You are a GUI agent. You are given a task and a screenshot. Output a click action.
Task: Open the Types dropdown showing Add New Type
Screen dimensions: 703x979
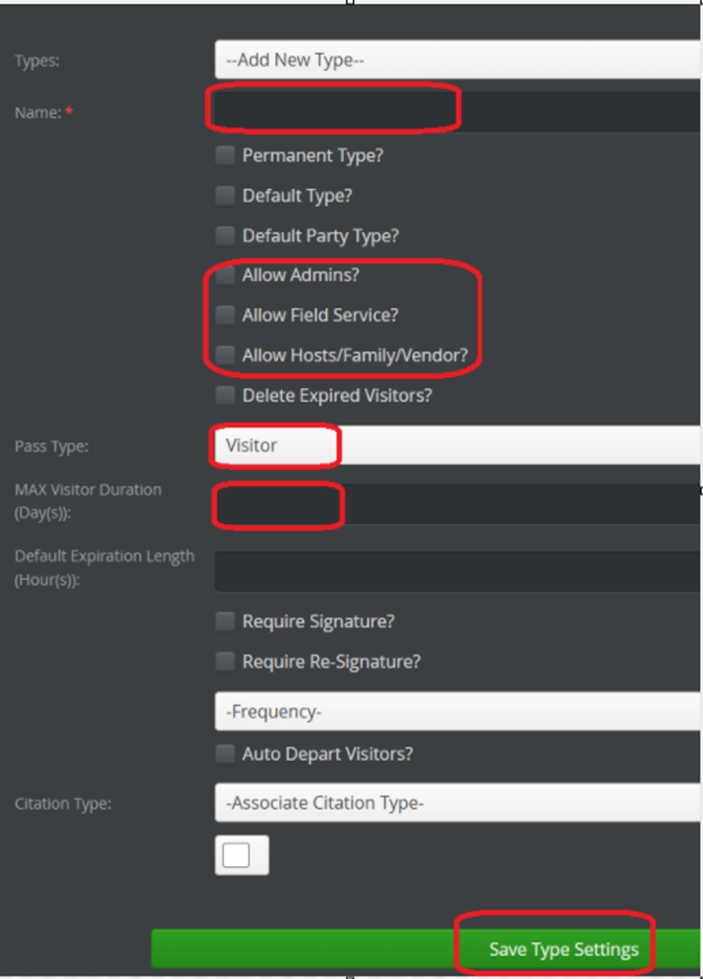click(x=458, y=60)
